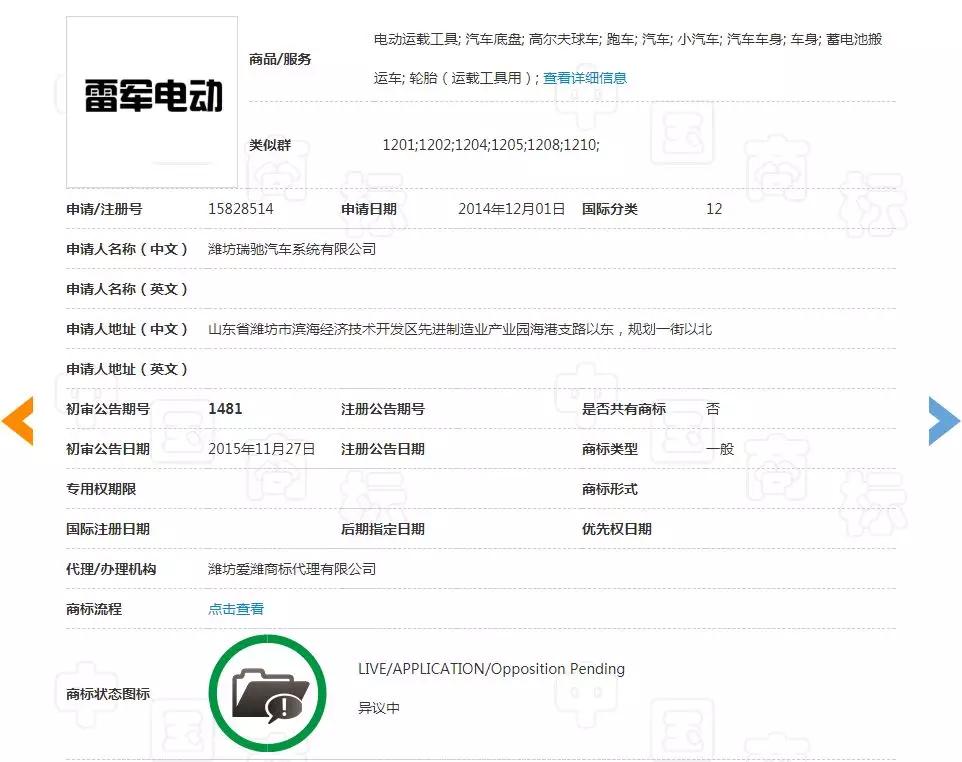962x762 pixels.
Task: Select application number 15828514
Action: coord(240,209)
